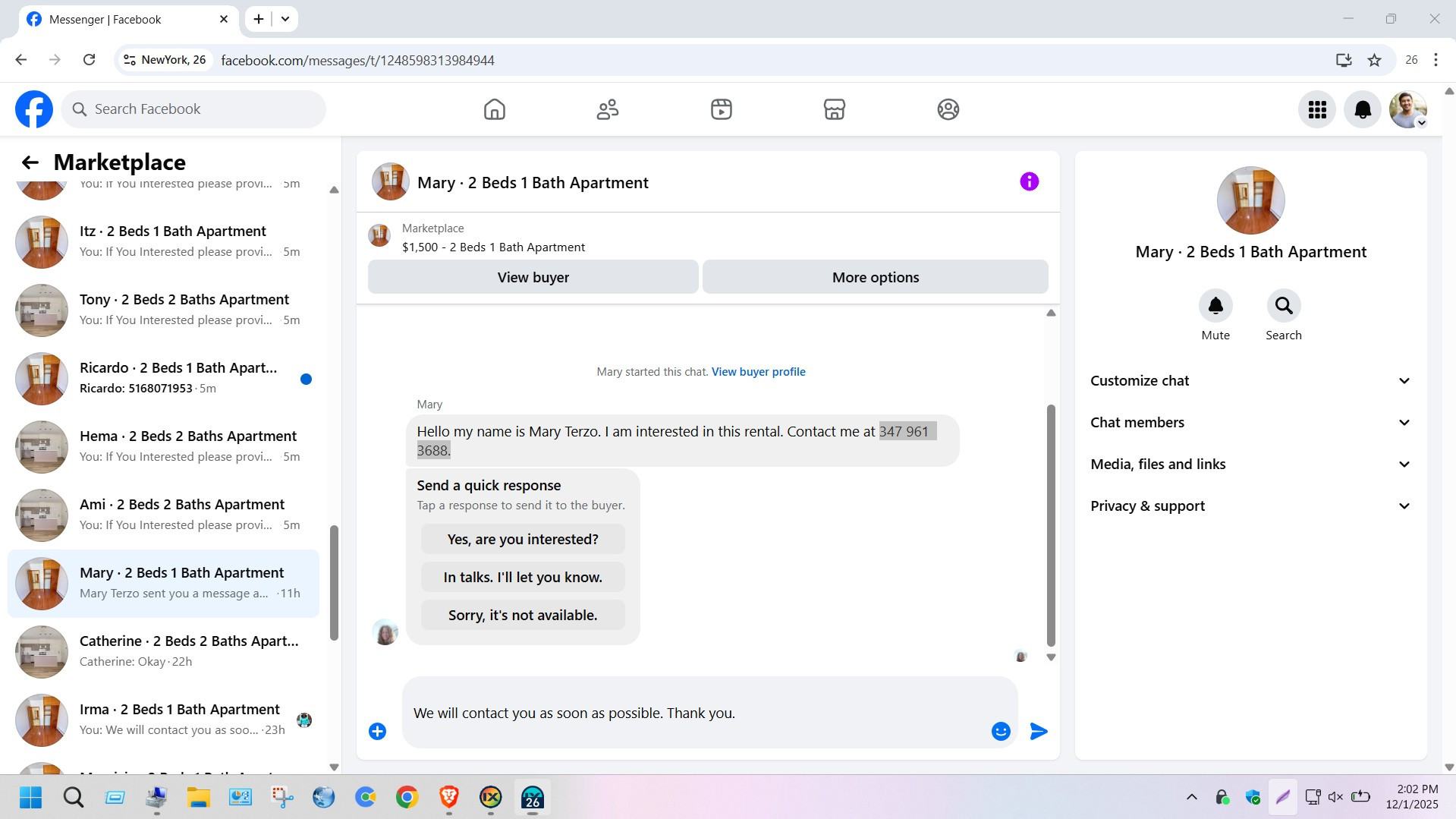Screen dimensions: 1456x819
Task: Open Tony 2 Beds 2 Baths Apartment chat
Action: pos(163,310)
